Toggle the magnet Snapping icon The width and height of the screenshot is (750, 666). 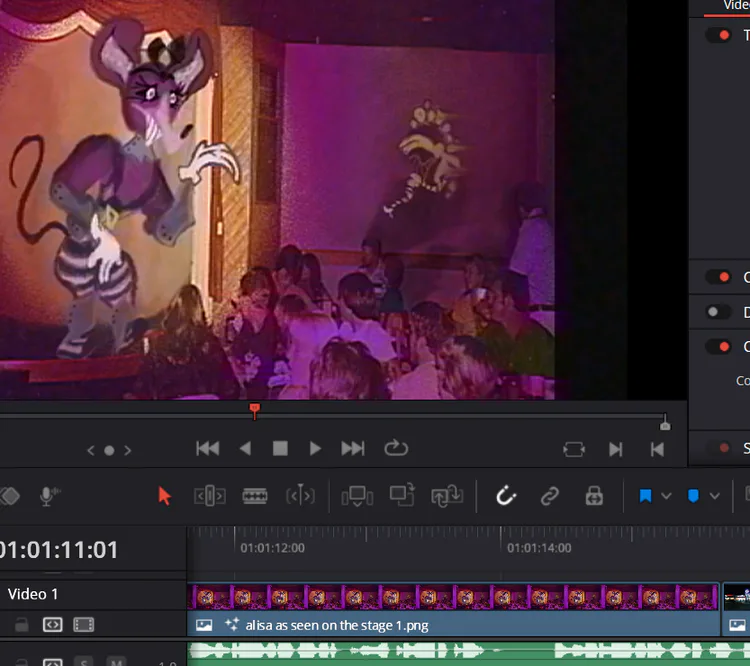[506, 496]
